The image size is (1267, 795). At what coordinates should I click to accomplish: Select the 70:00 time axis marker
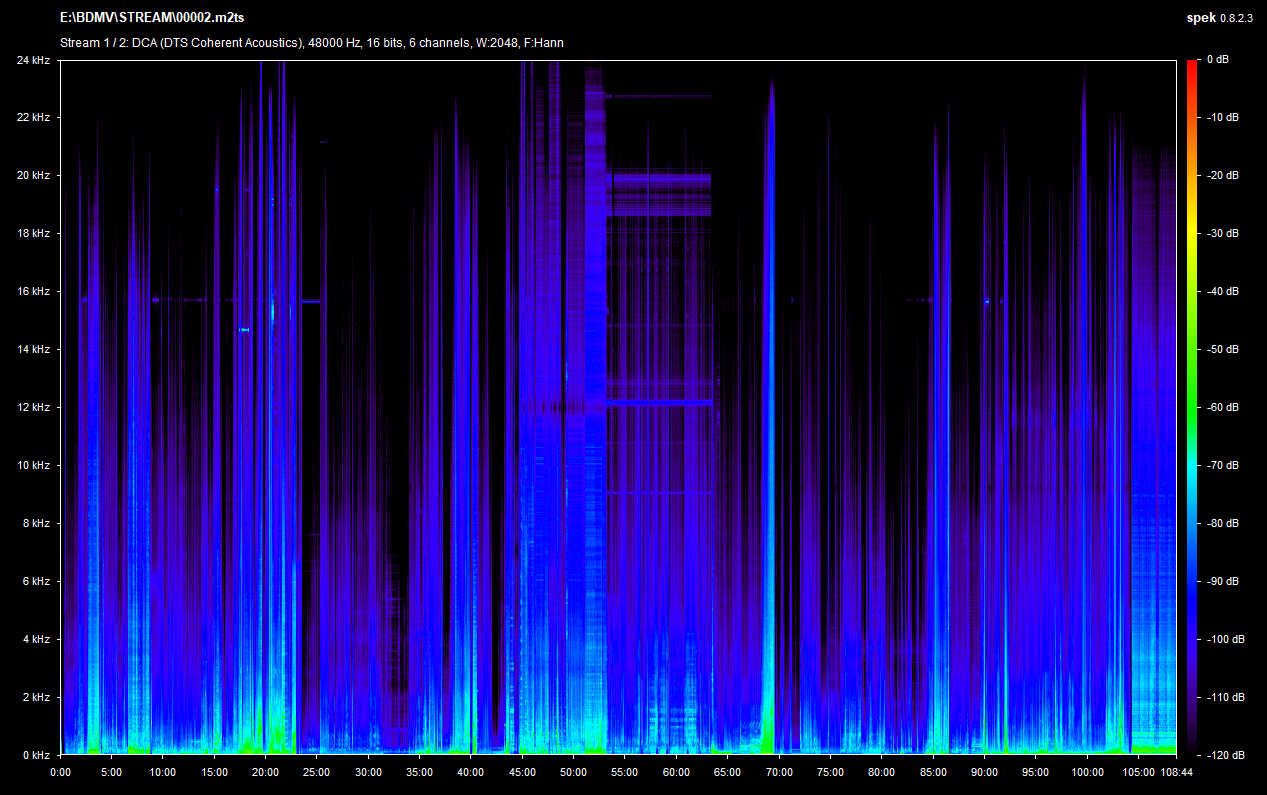coord(779,772)
